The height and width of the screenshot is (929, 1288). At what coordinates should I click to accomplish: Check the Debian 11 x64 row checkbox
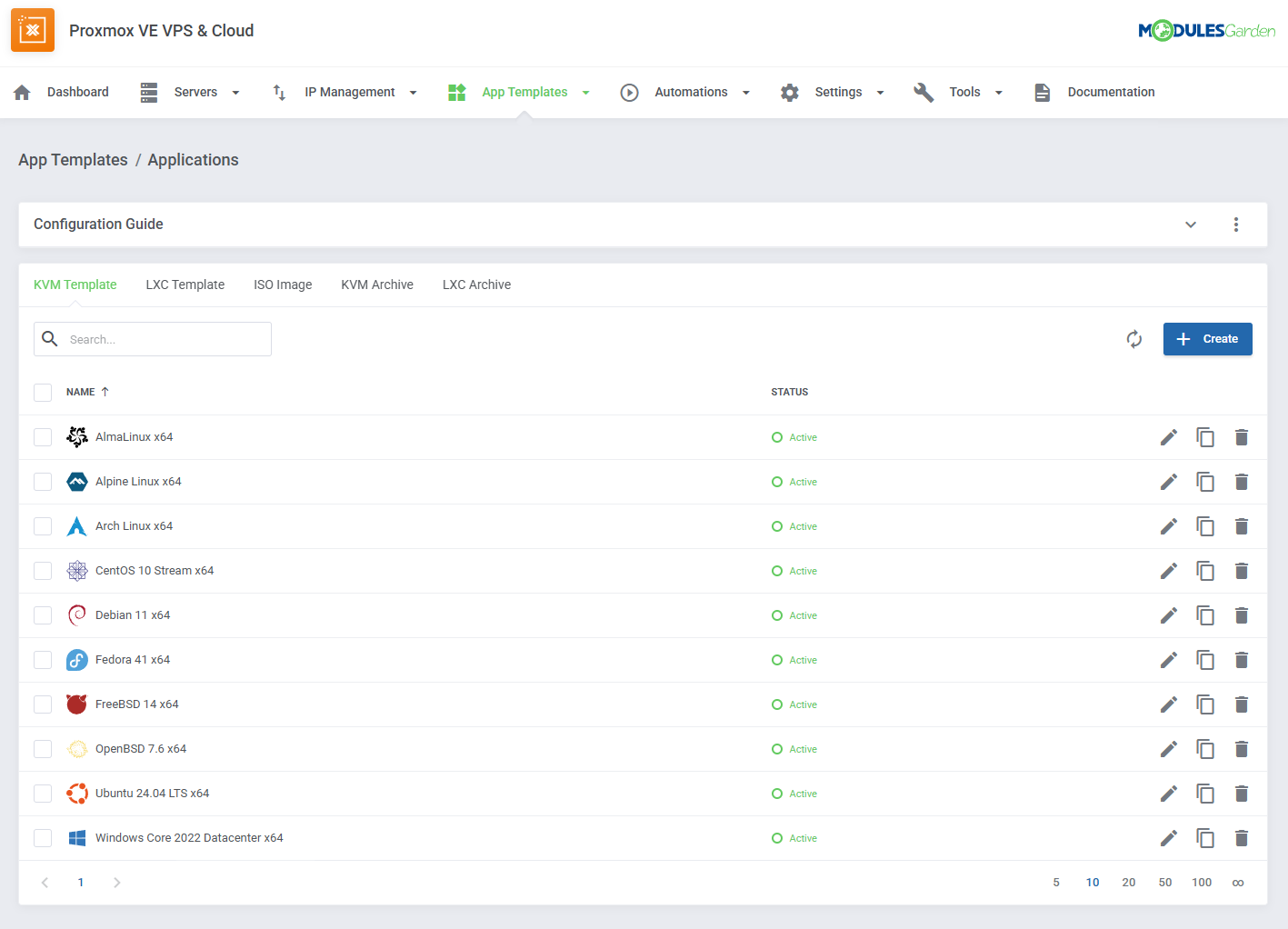click(x=43, y=615)
